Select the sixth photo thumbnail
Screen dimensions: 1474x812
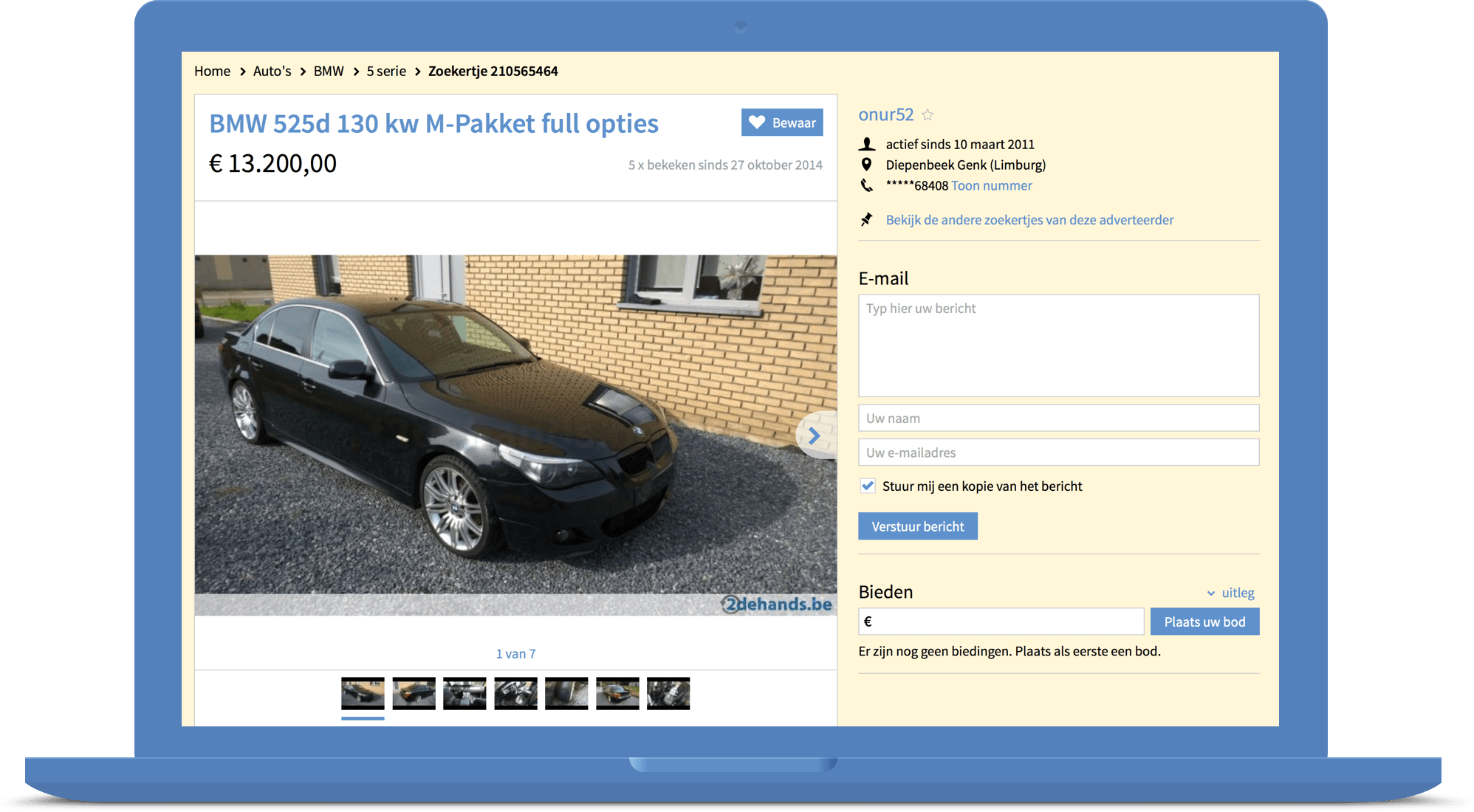pos(617,694)
